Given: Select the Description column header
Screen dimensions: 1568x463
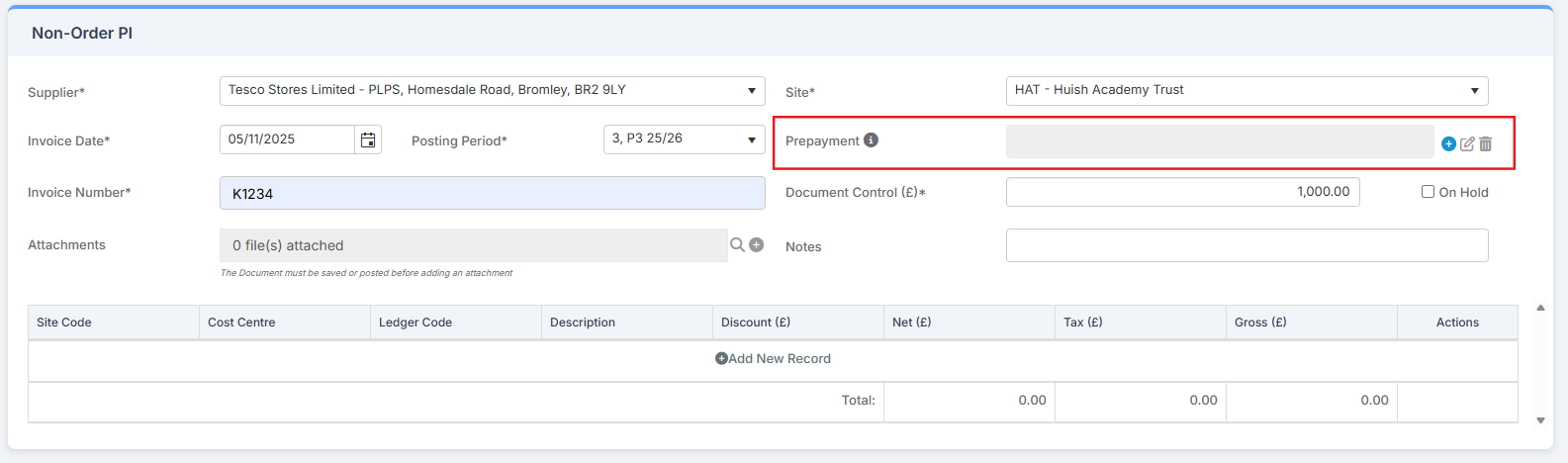Looking at the screenshot, I should [x=583, y=323].
